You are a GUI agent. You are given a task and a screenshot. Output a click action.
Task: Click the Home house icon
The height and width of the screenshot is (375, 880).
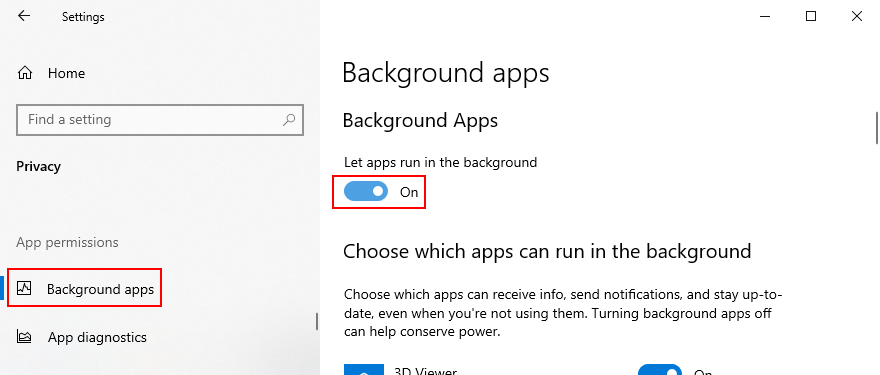(x=25, y=73)
